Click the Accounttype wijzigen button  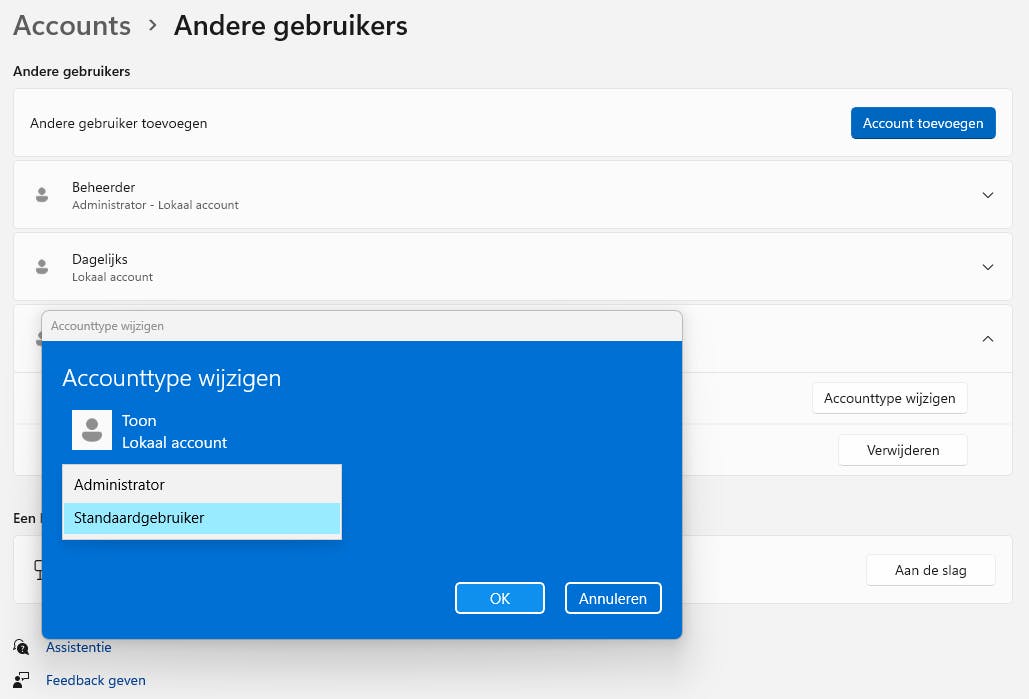pos(889,398)
